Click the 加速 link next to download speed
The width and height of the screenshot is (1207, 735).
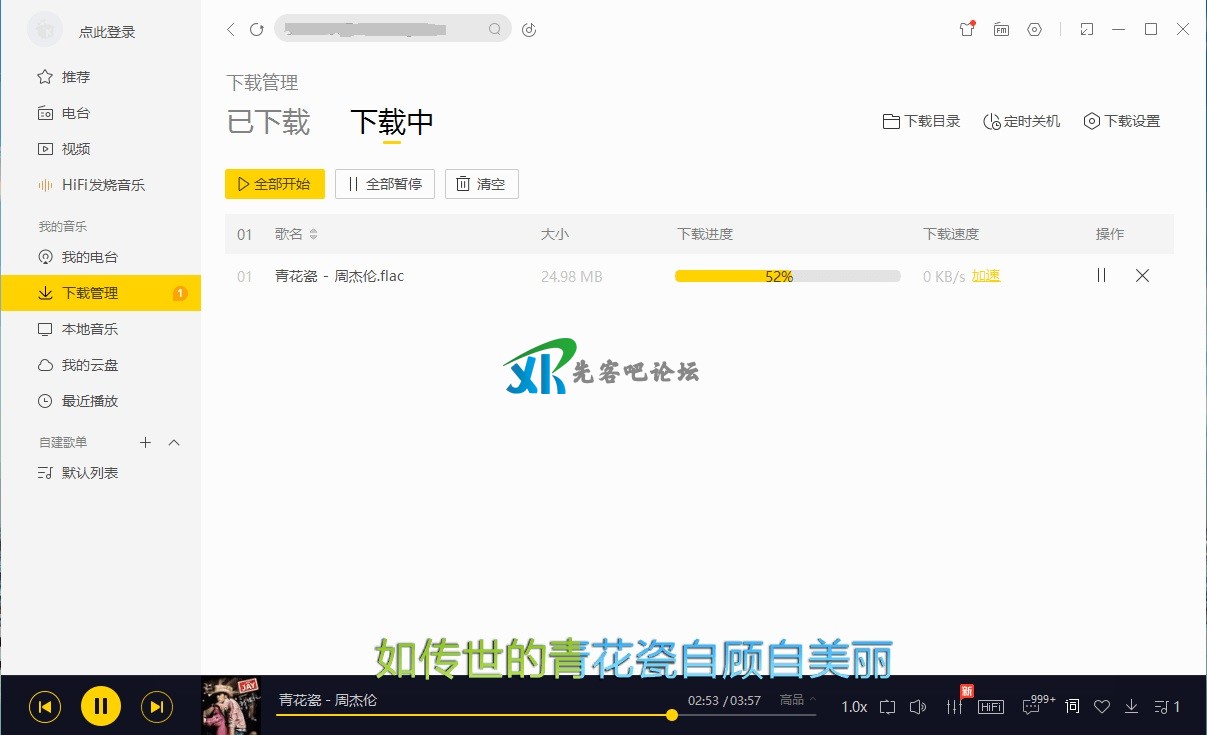pyautogui.click(x=986, y=276)
